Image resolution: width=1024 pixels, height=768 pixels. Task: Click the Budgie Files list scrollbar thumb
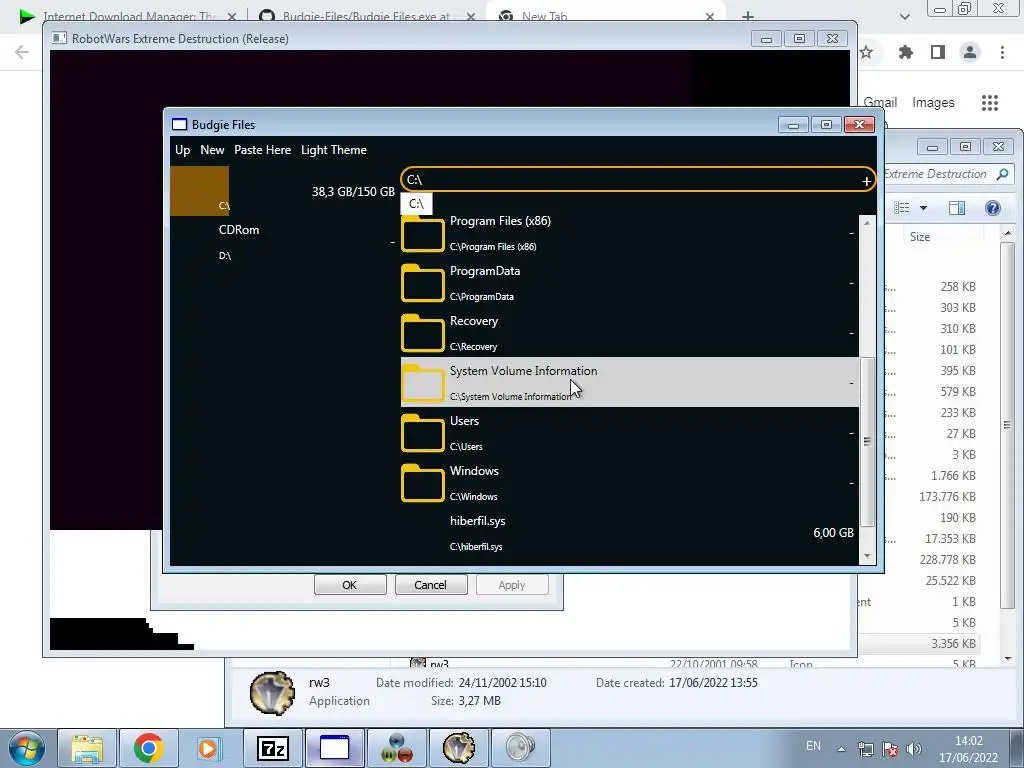tap(867, 441)
